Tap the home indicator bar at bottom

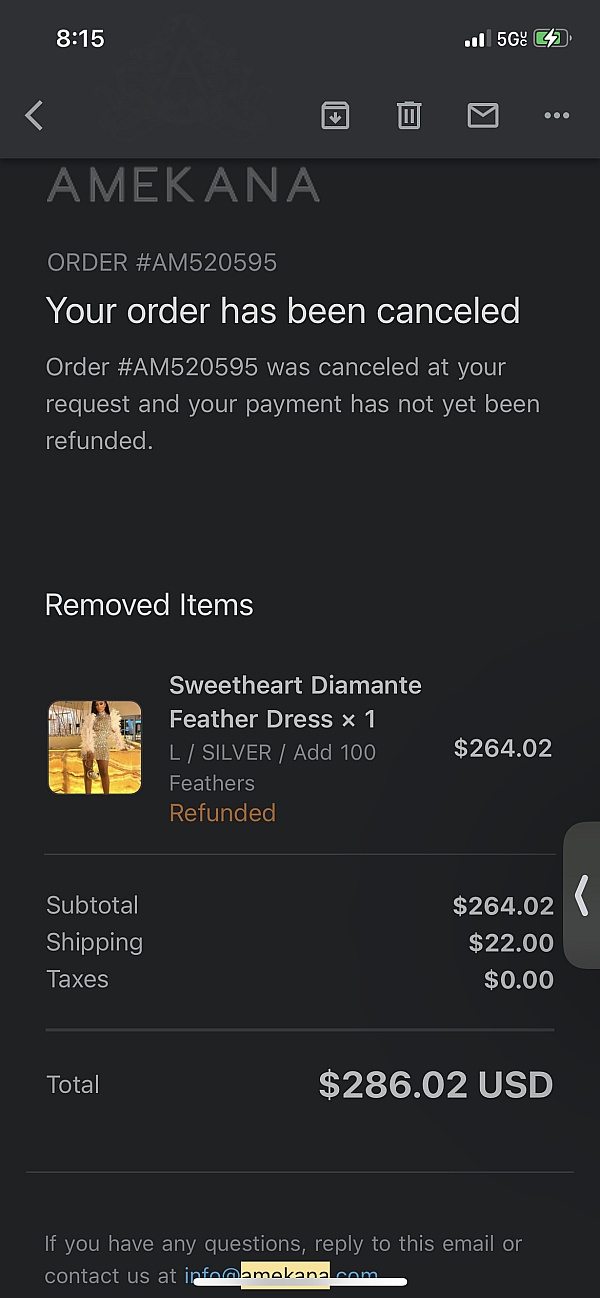tap(300, 1281)
